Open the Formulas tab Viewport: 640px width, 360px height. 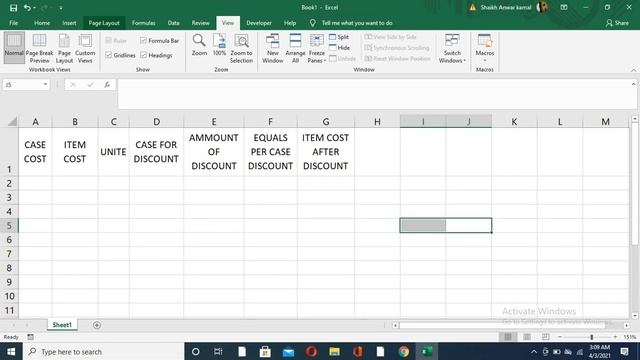[x=144, y=23]
